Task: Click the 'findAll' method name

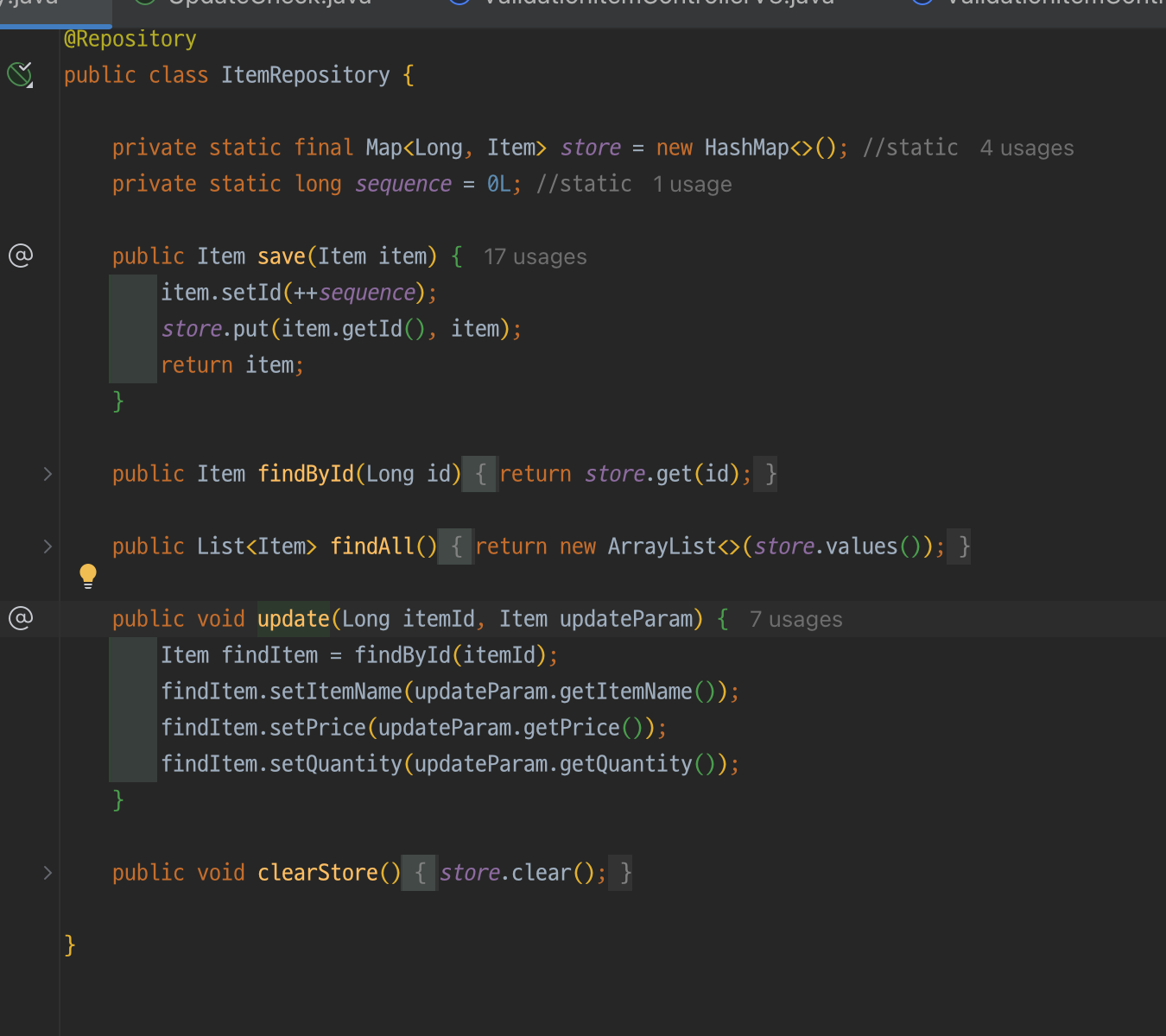Action: pos(372,546)
